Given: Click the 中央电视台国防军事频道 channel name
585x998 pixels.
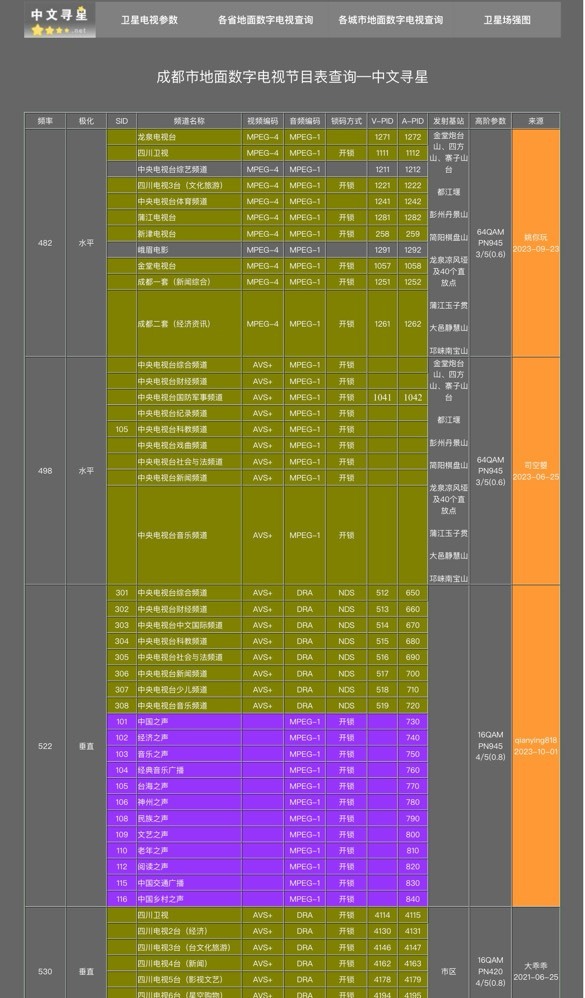Looking at the screenshot, I should 180,397.
